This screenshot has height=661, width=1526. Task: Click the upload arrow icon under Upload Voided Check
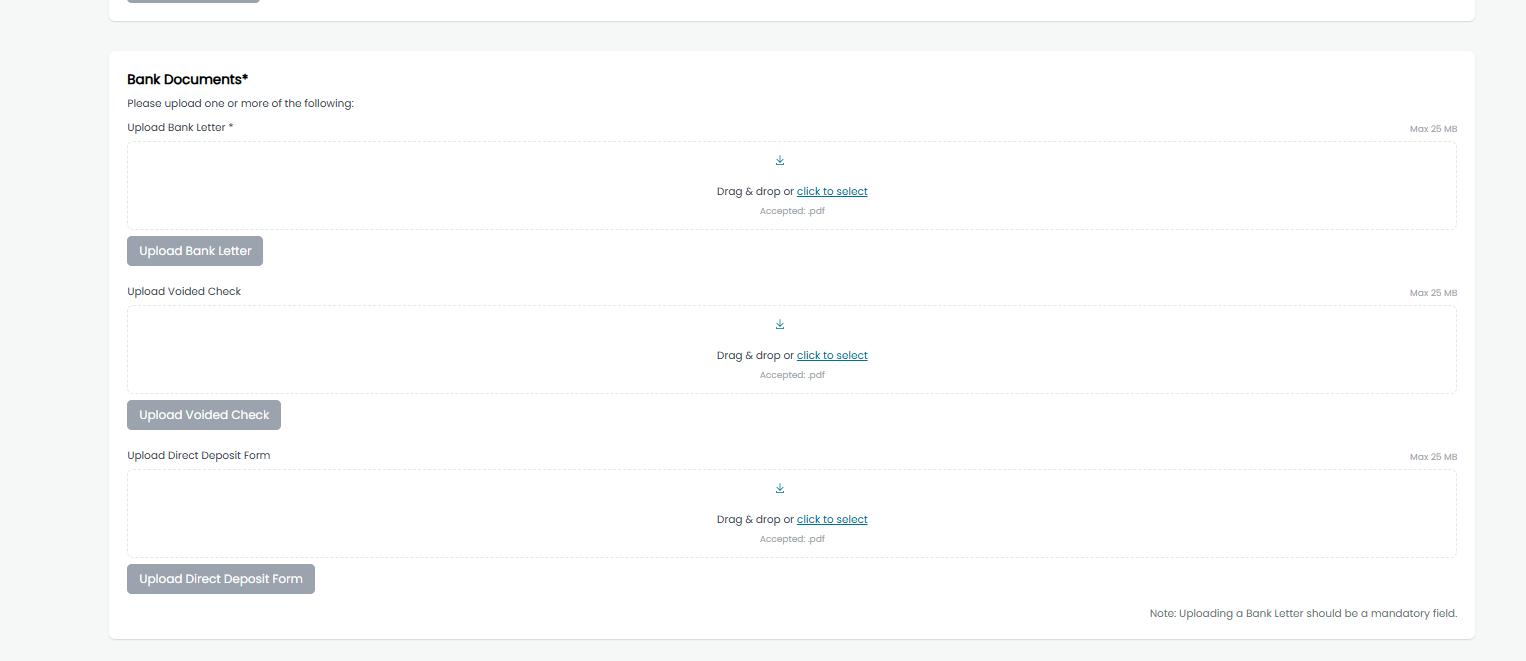tap(780, 324)
